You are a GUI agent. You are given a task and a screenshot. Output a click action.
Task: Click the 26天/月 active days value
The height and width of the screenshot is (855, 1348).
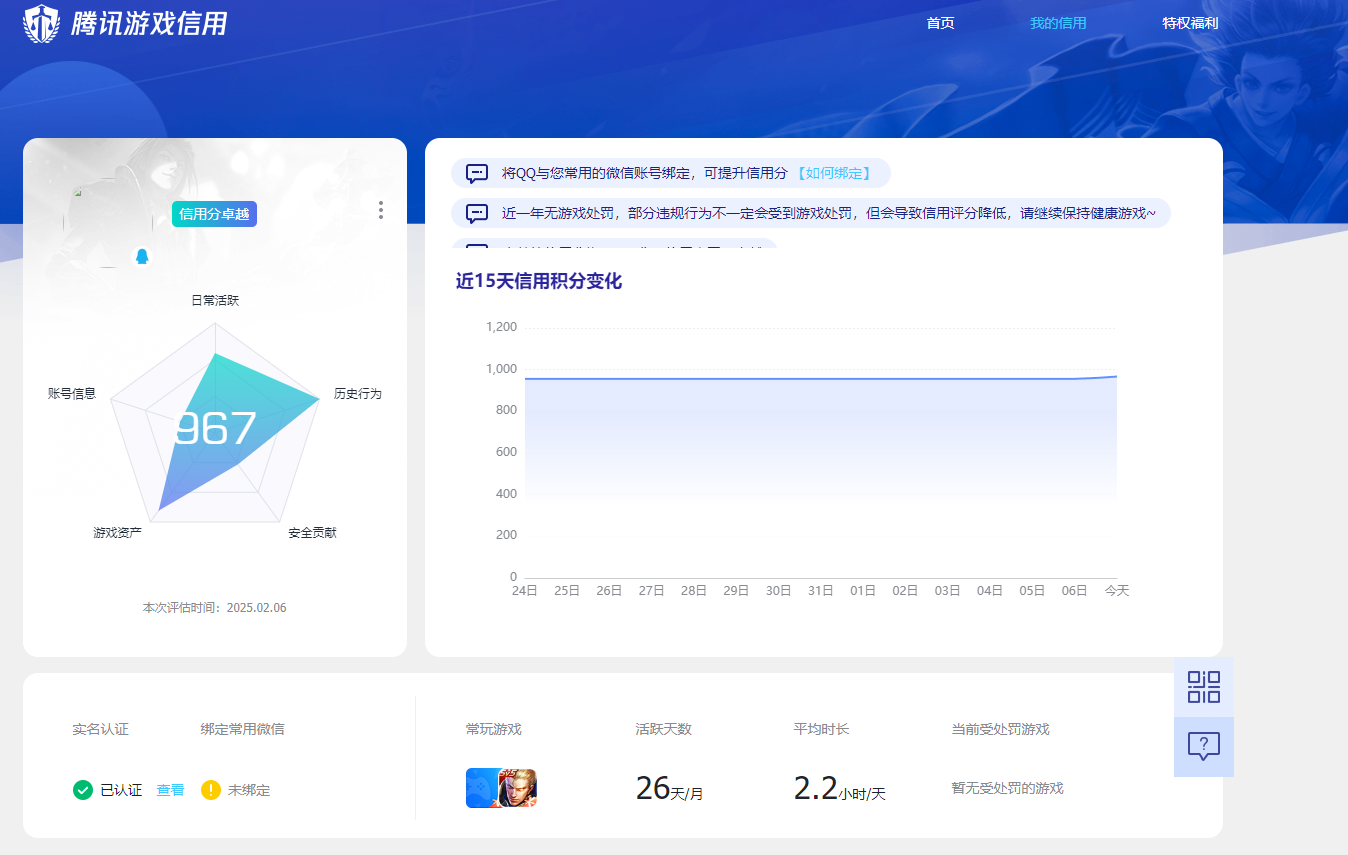pyautogui.click(x=669, y=789)
